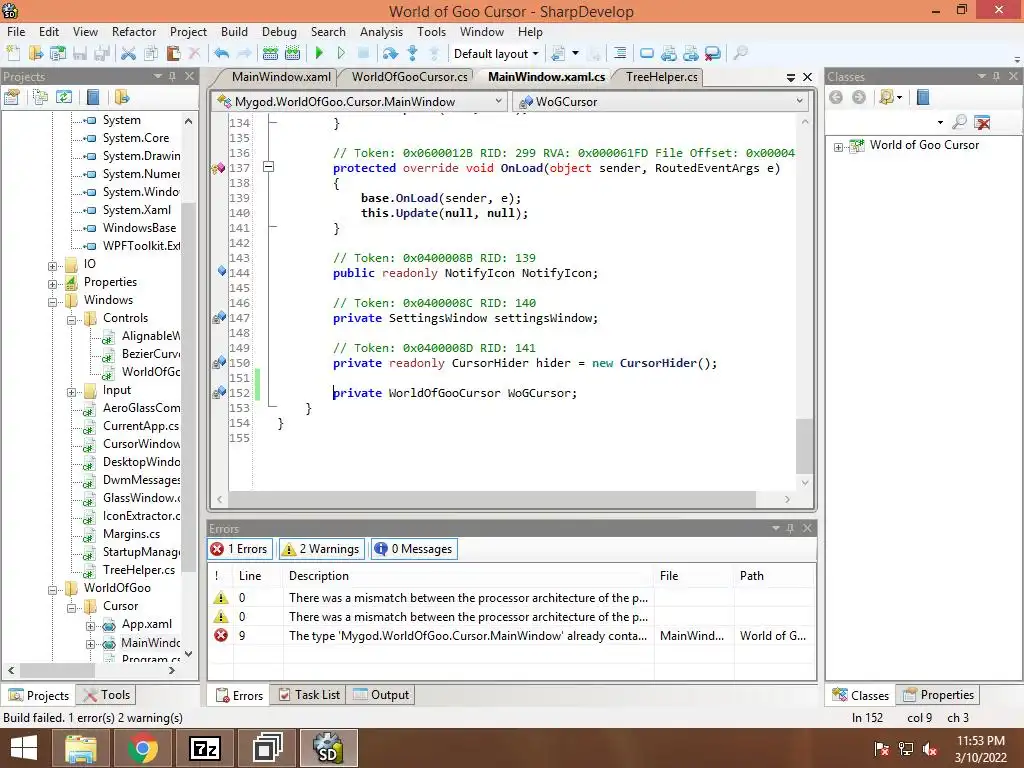Select the System.Core reference
The image size is (1024, 768).
136,138
